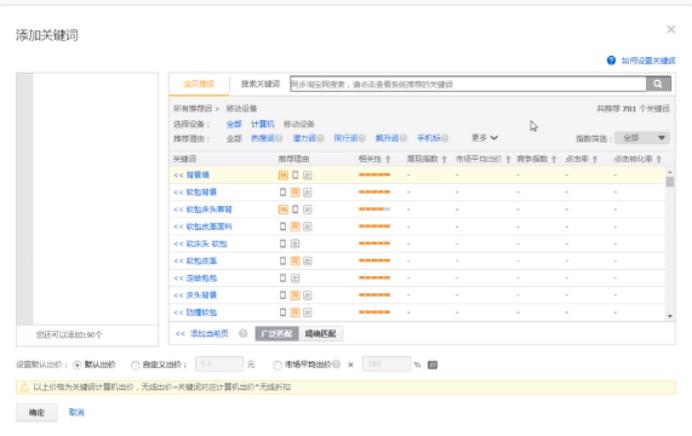Click orange tag icon in 床头背景 row
692x436 pixels.
tap(295, 295)
